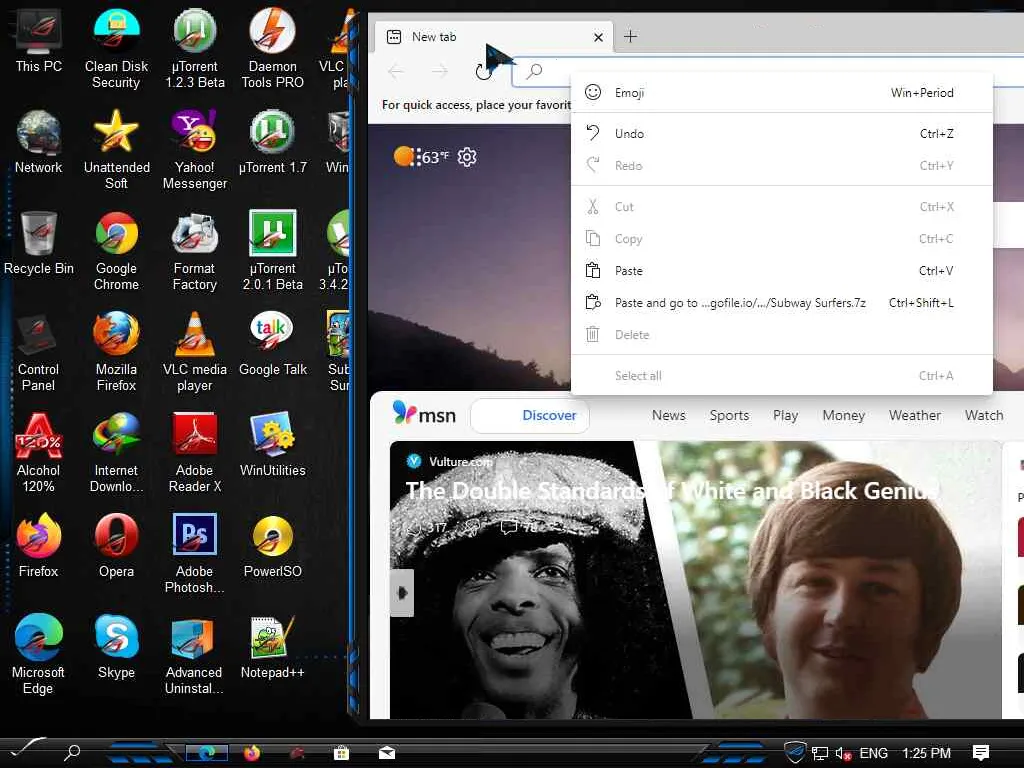Open Firefox desktop icon
Screen dimensions: 1024x768
coord(39,545)
